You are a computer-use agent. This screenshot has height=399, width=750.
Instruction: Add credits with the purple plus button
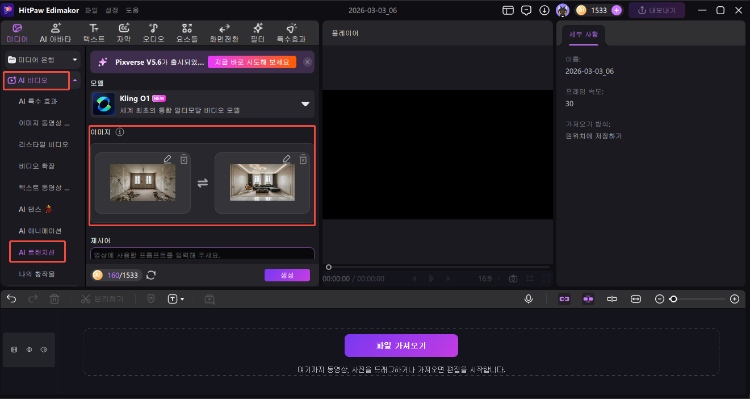pyautogui.click(x=617, y=10)
